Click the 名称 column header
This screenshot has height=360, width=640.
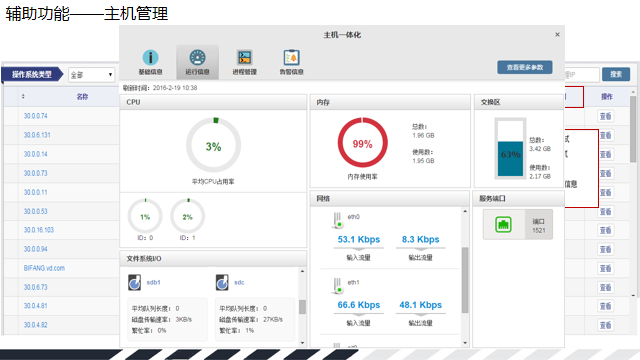tap(82, 97)
